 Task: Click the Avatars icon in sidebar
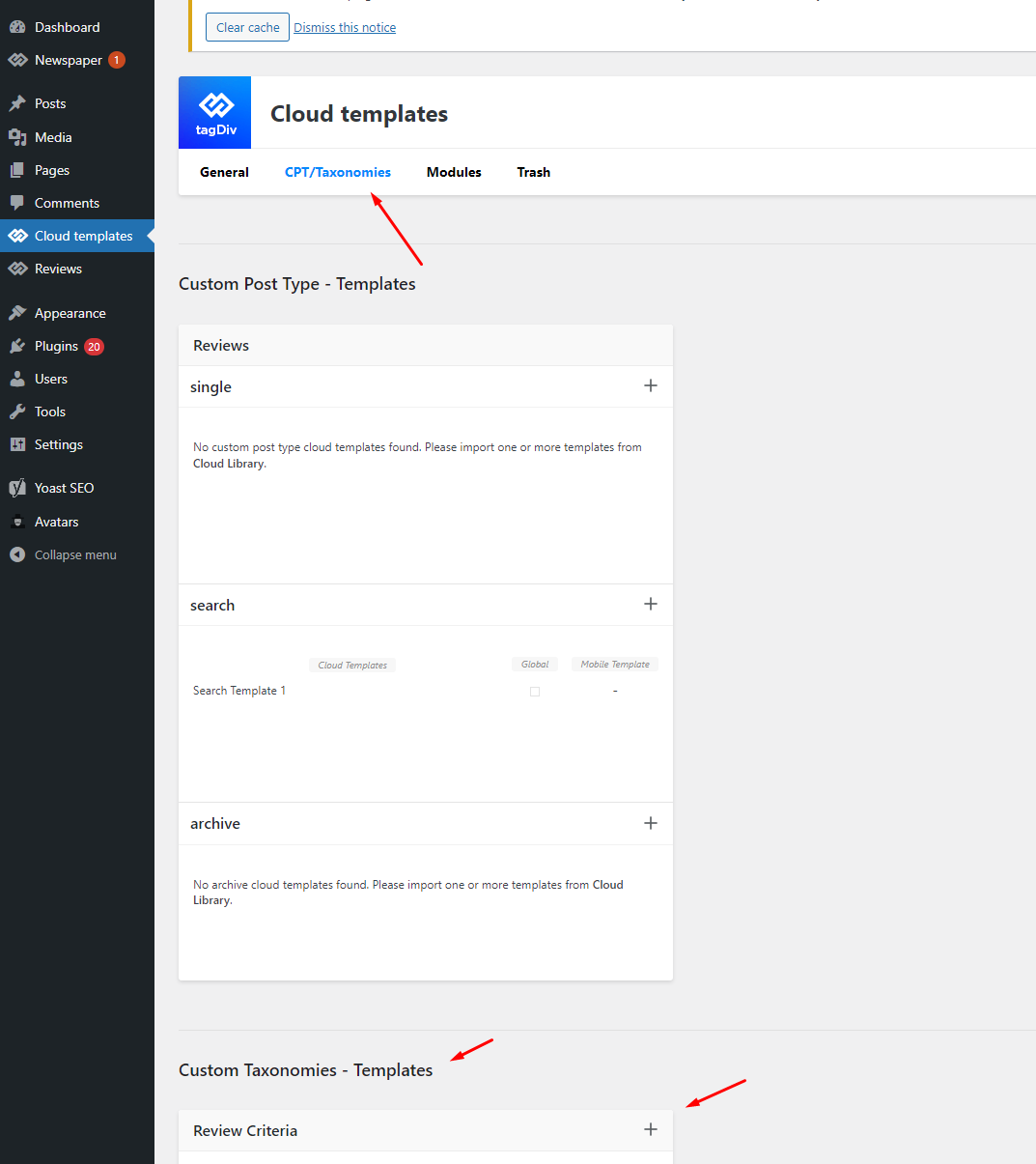point(17,522)
